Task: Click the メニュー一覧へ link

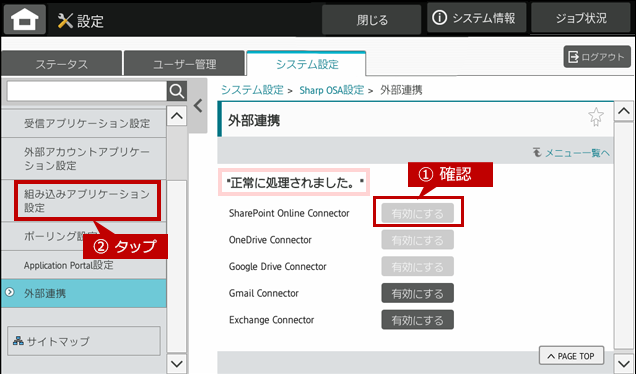Action: coord(571,153)
